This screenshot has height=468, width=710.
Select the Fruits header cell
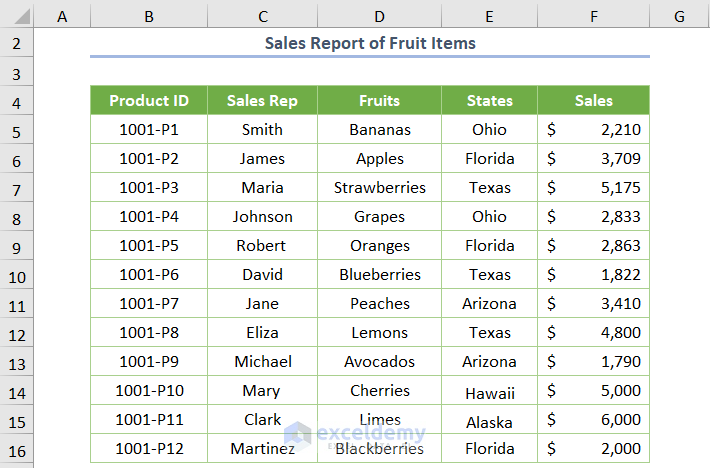tap(379, 100)
